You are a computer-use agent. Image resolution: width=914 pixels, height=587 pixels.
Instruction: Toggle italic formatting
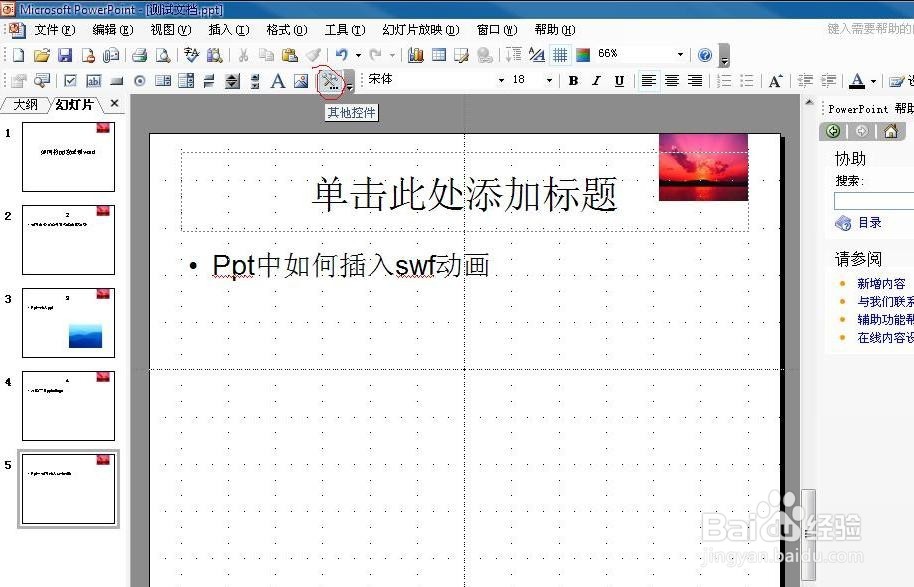click(x=596, y=79)
